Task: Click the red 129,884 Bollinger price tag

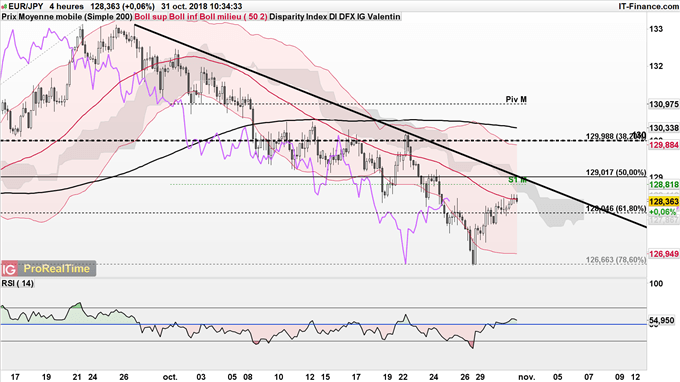Action: coord(664,145)
